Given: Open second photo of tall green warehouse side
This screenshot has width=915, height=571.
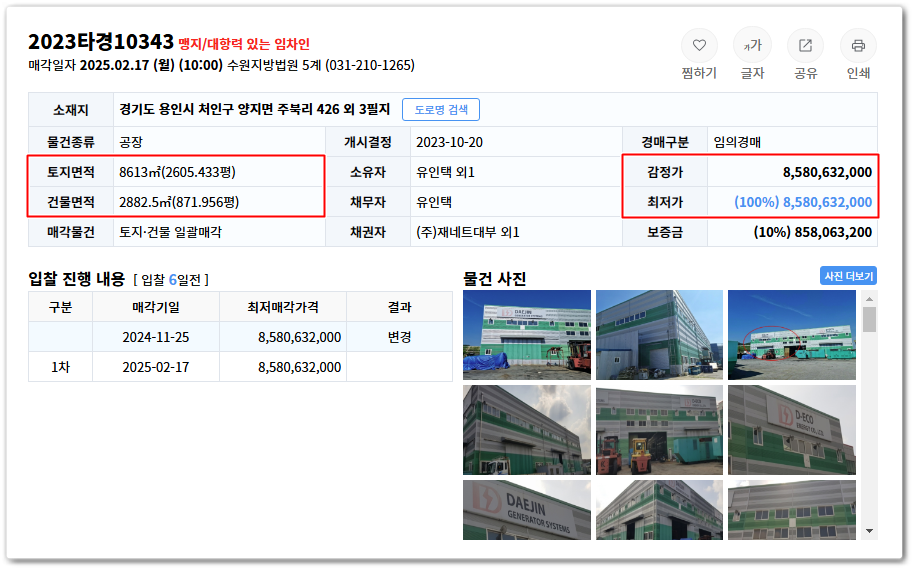Looking at the screenshot, I should point(659,335).
